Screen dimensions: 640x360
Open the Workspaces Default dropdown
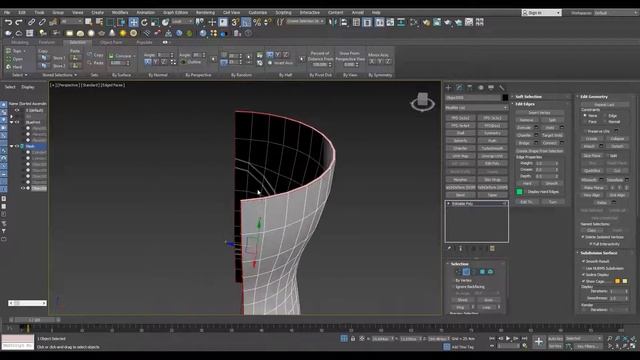[x=616, y=13]
